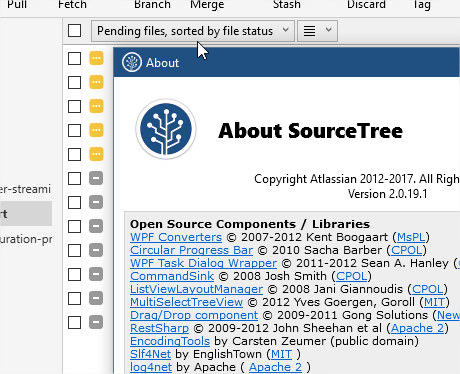Open CPOL link next to Josh Smith

(x=352, y=276)
